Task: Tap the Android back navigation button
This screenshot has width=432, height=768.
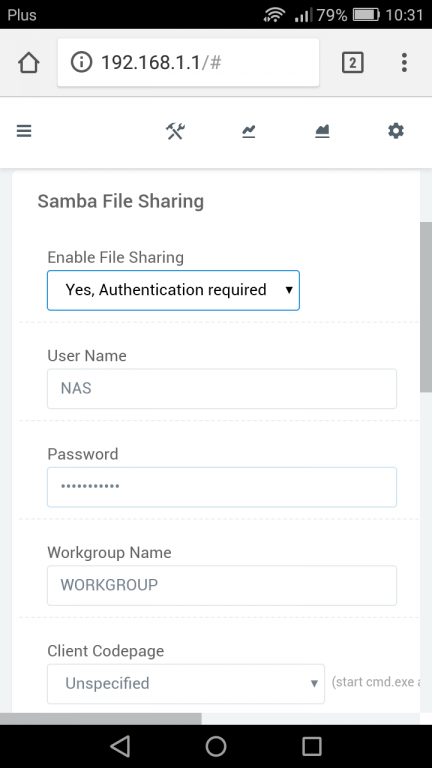Action: point(120,746)
